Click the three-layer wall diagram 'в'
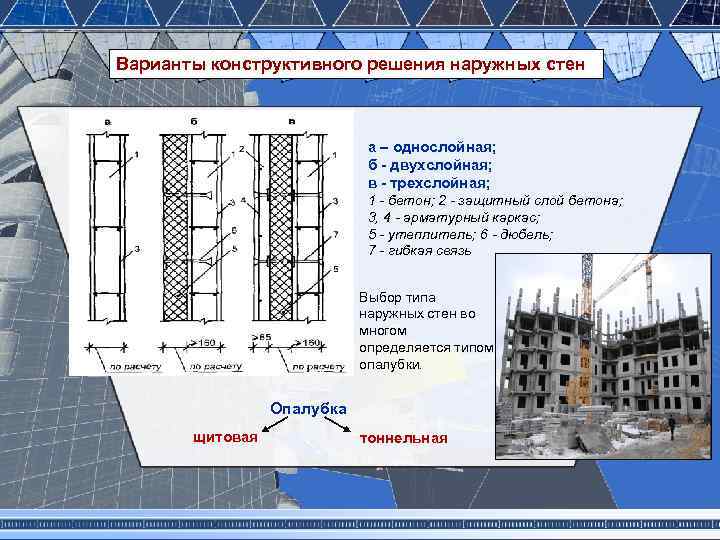The height and width of the screenshot is (540, 720). pyautogui.click(x=288, y=227)
